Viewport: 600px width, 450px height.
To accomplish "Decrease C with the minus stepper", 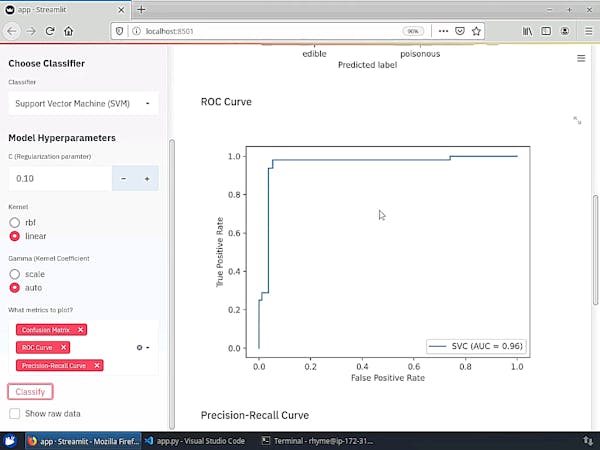I will 123,179.
